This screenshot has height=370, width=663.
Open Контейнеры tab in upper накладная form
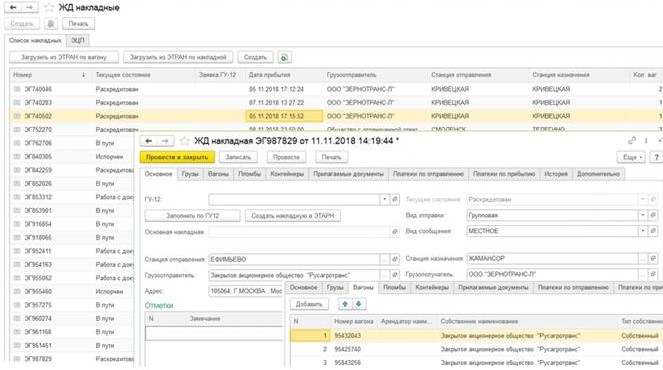pos(287,174)
